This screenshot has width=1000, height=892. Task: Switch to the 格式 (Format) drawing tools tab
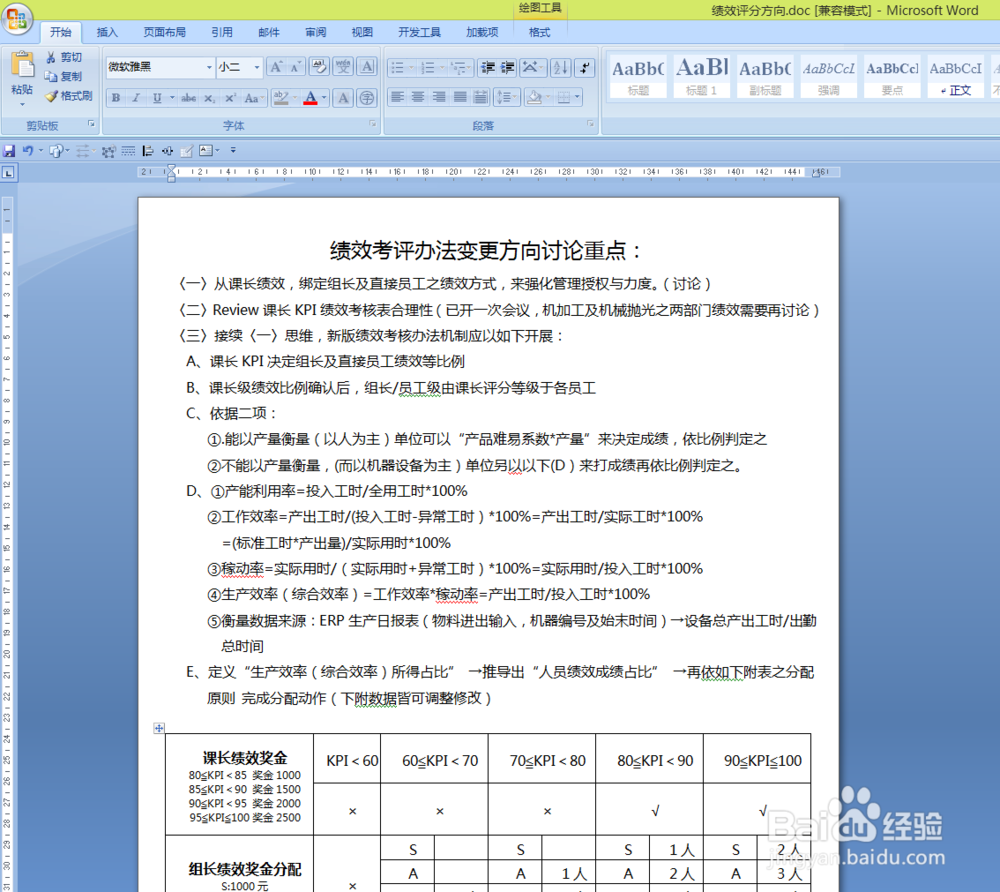click(x=539, y=33)
